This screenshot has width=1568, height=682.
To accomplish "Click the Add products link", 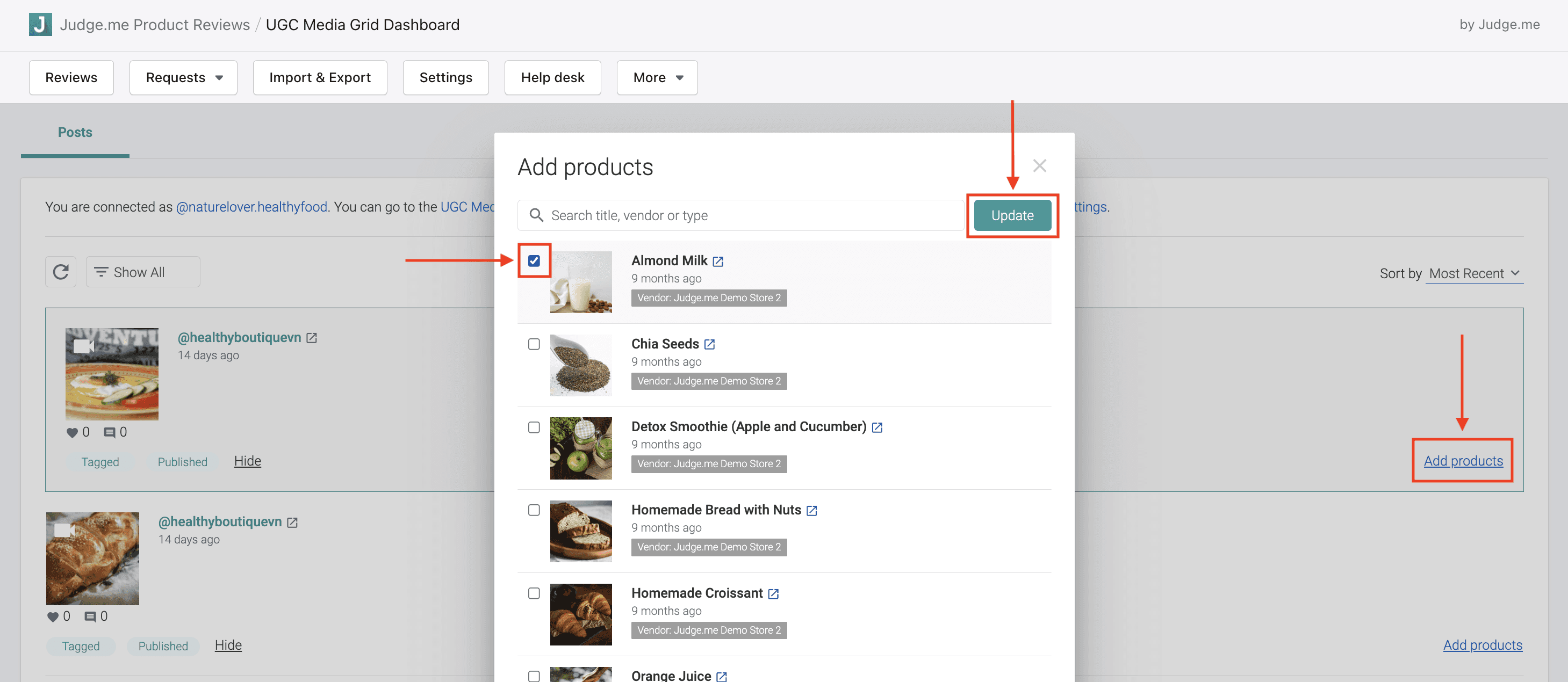I will [x=1463, y=461].
